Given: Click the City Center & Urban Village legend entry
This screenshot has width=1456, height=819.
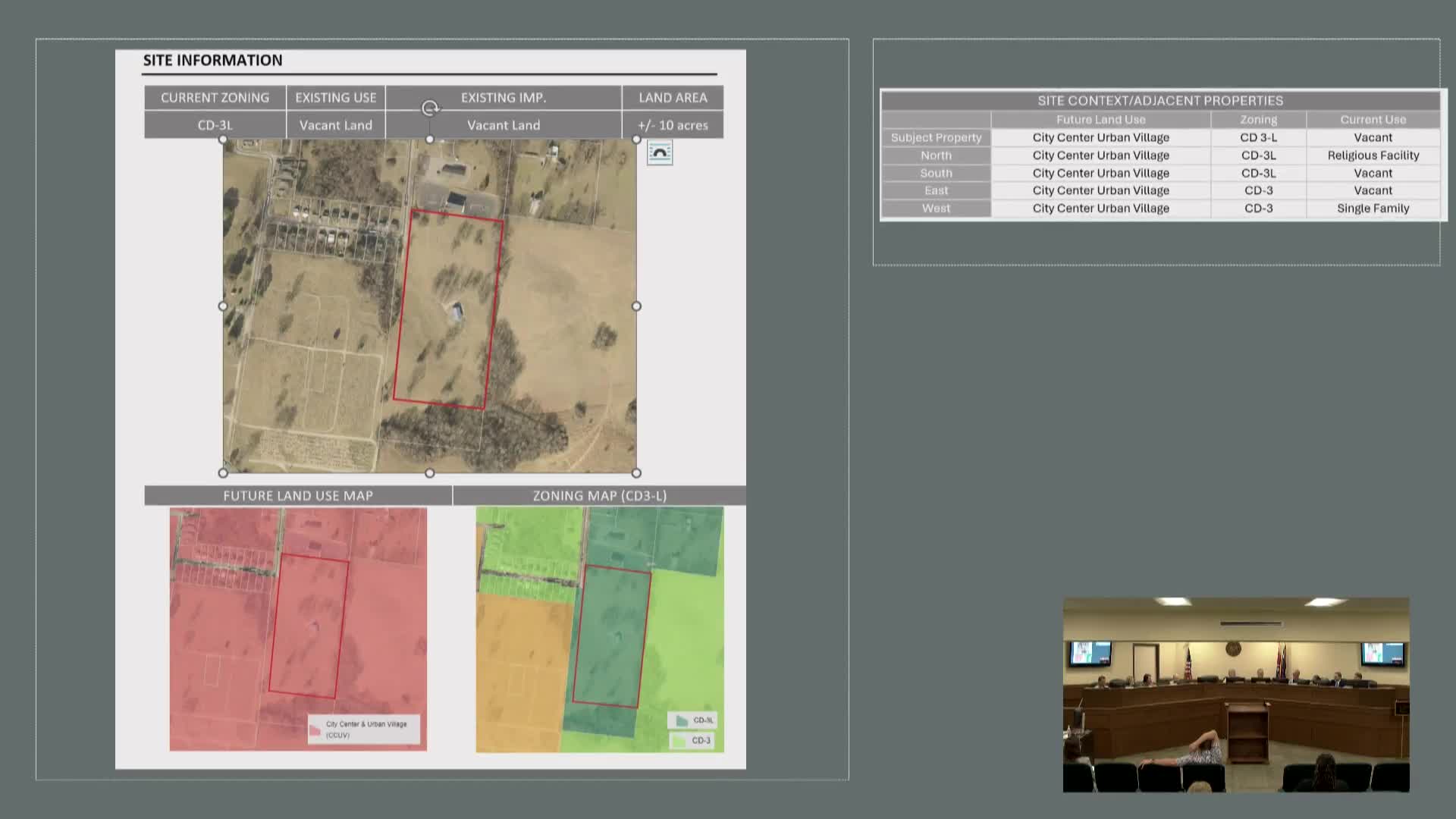Looking at the screenshot, I should tap(363, 729).
